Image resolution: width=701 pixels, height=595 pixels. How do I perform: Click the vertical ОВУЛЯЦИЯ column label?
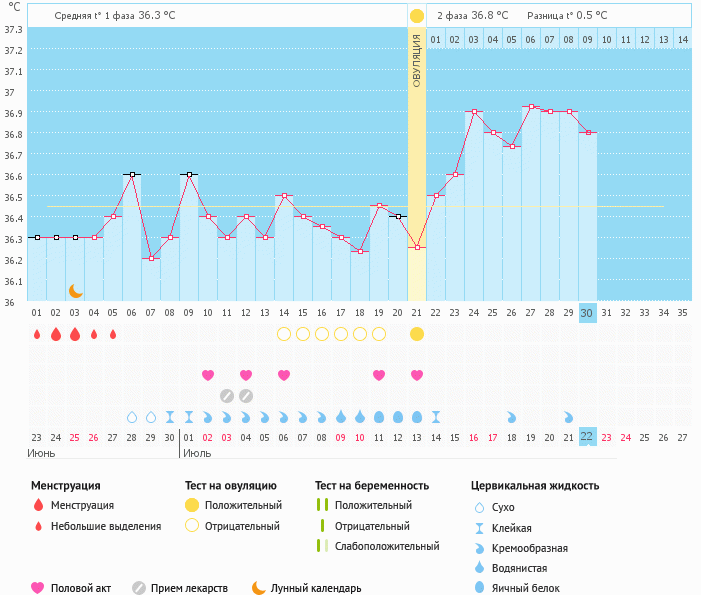point(417,60)
